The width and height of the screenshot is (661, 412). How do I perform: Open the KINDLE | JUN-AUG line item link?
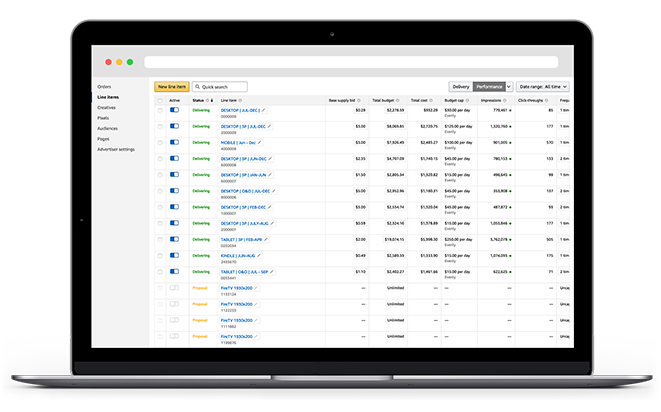click(238, 256)
